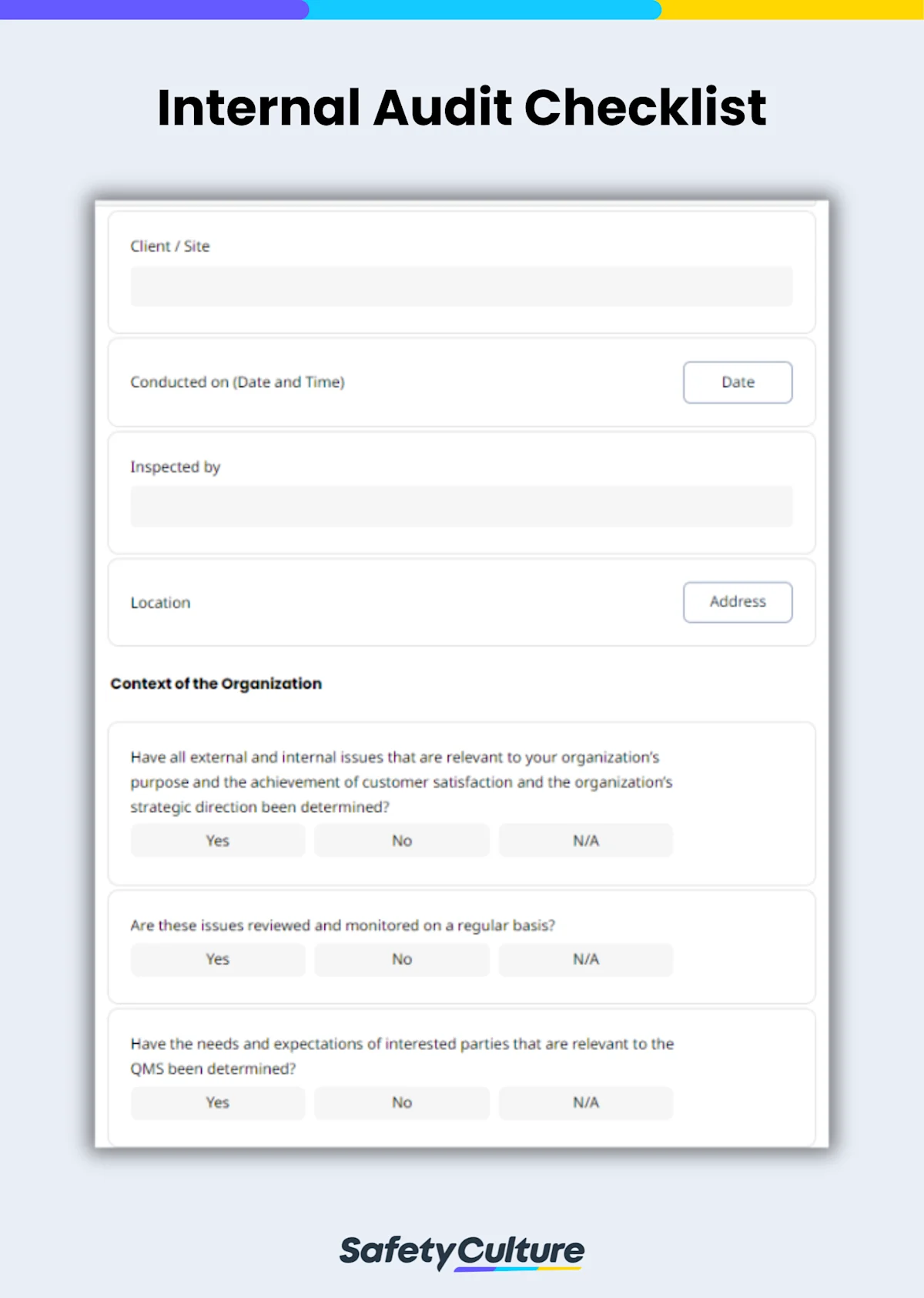Viewport: 924px width, 1298px height.
Task: Click the Context of the Organization heading
Action: 216,684
